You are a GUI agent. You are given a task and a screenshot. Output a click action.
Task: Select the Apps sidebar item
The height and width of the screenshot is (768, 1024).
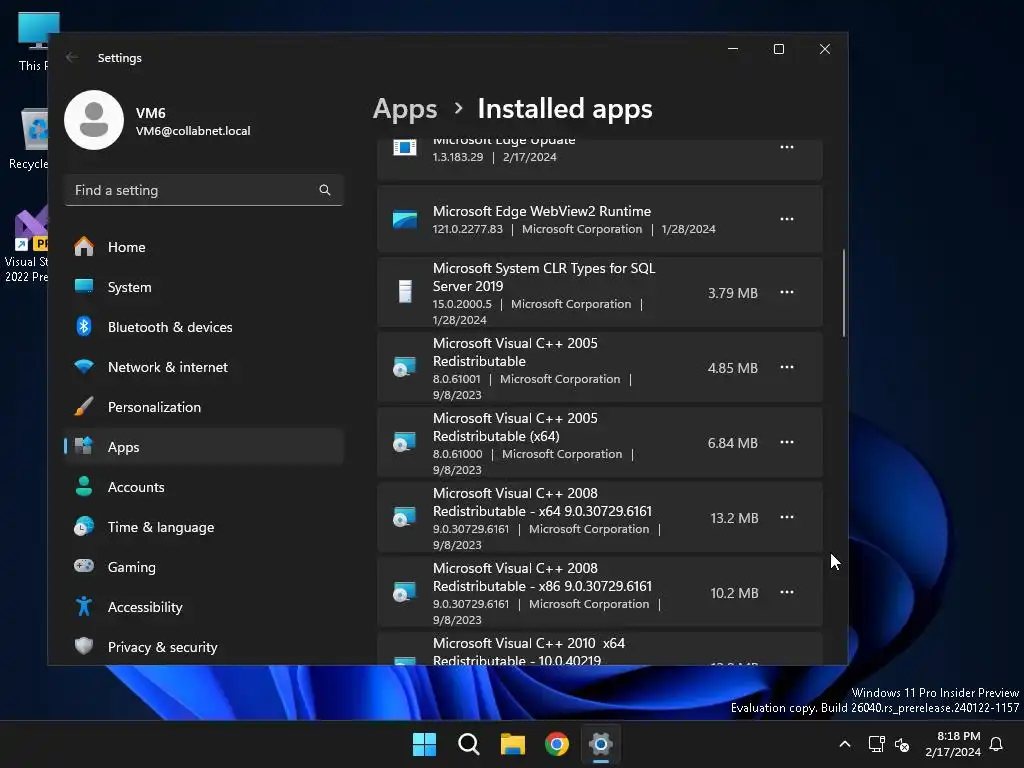204,447
